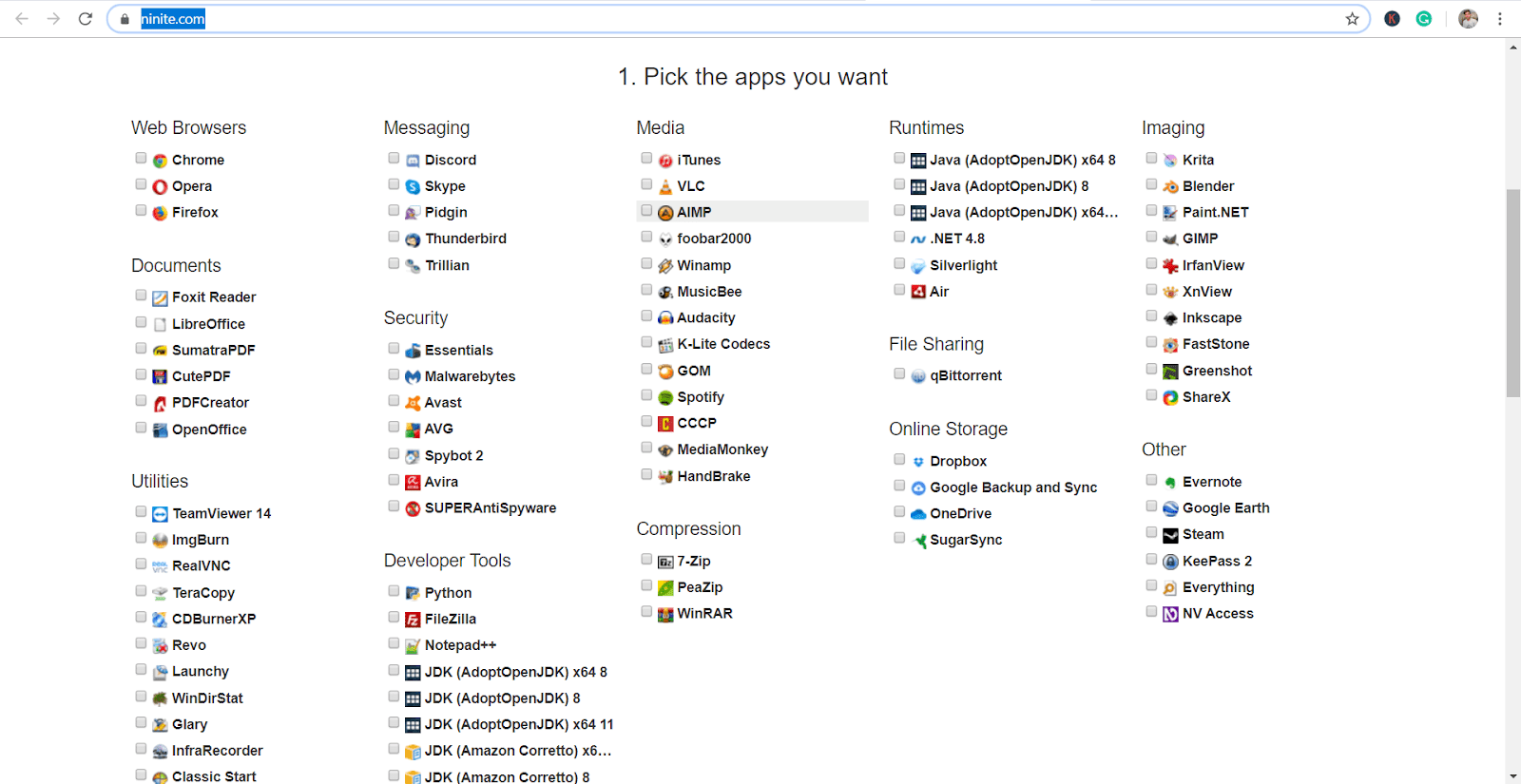1521x784 pixels.
Task: Click the Malwarebytes icon
Action: [x=413, y=377]
